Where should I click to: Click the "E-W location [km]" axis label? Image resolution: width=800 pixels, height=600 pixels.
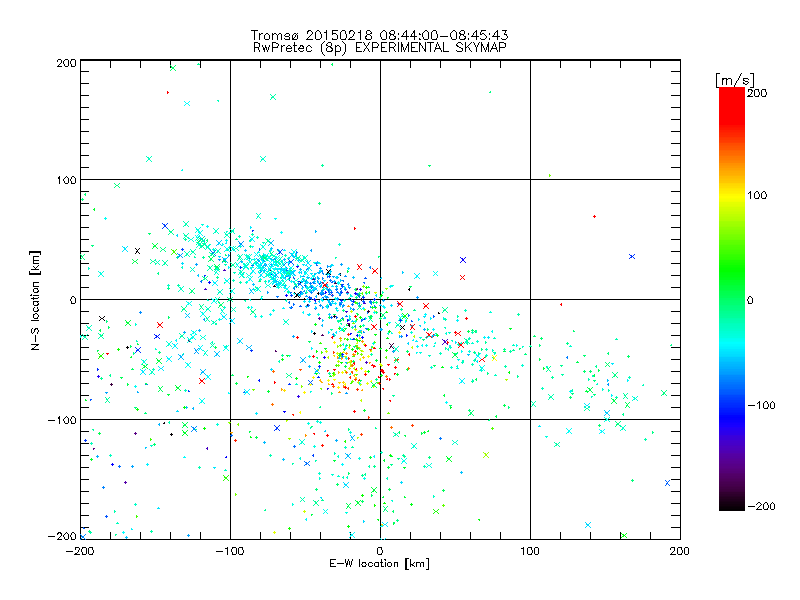tap(379, 564)
